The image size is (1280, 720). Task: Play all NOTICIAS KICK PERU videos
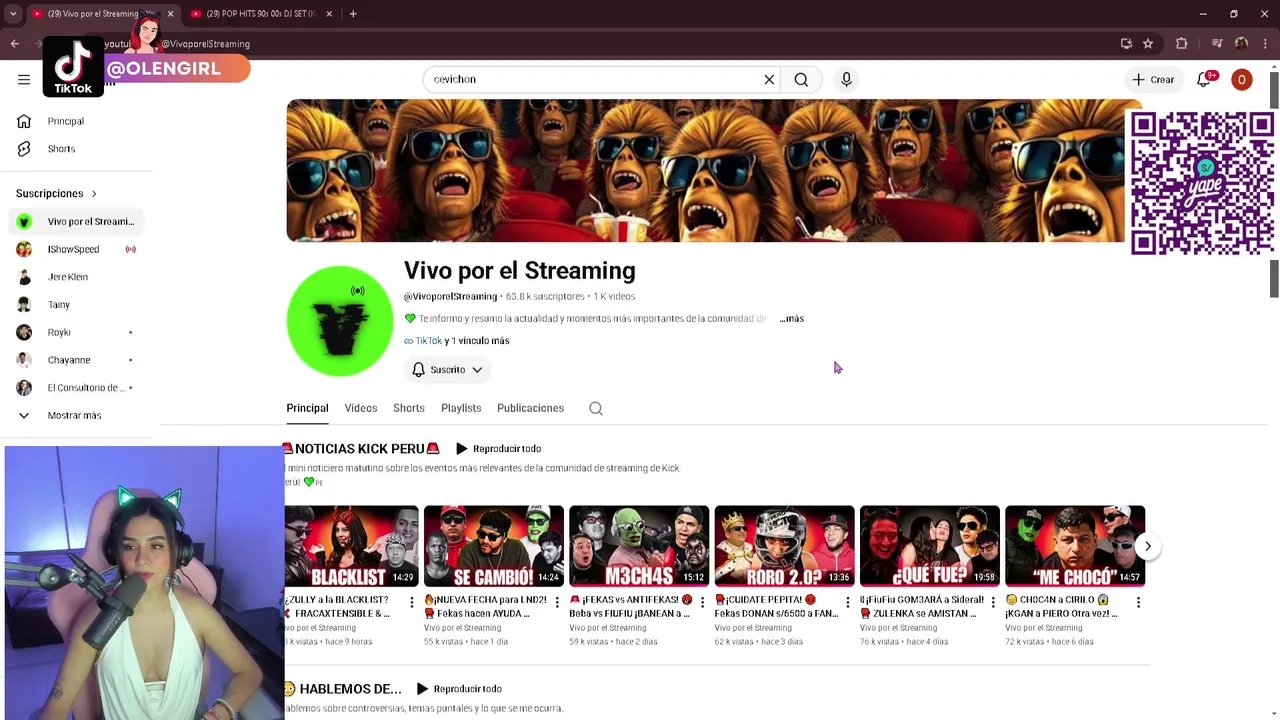click(x=499, y=449)
